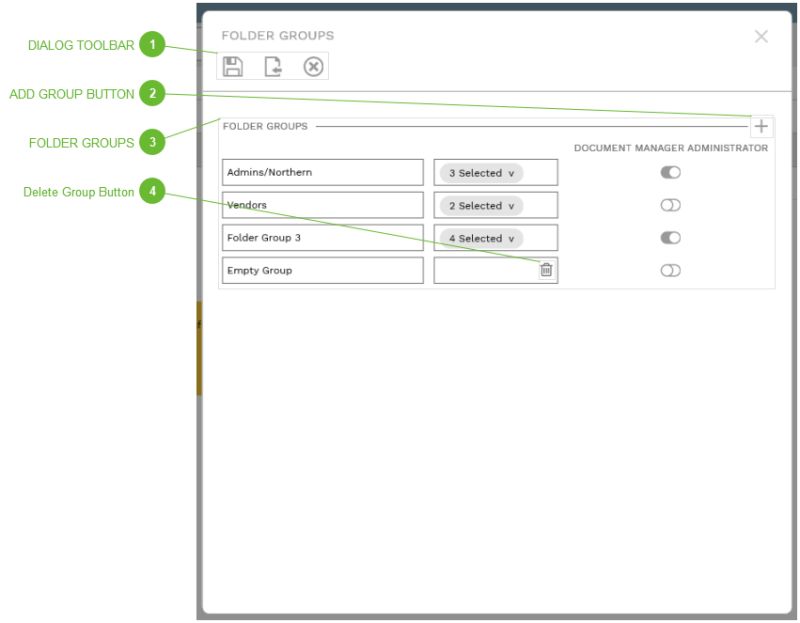Click the Vendors name input field
The image size is (800, 623).
coord(320,205)
